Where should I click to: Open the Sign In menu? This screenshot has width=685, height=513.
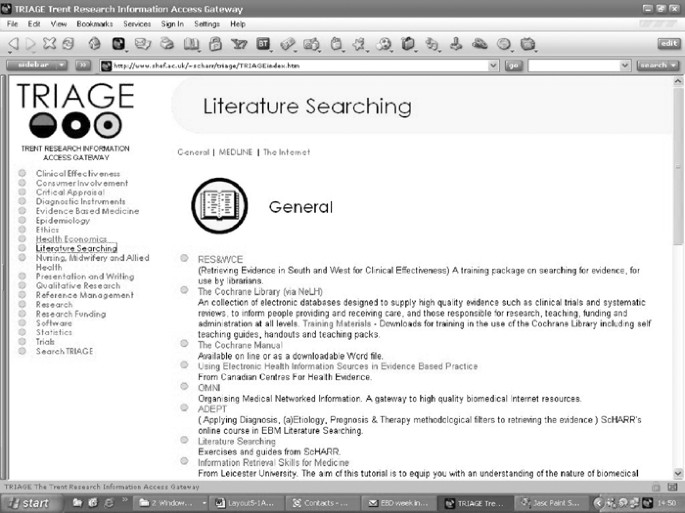(x=172, y=24)
